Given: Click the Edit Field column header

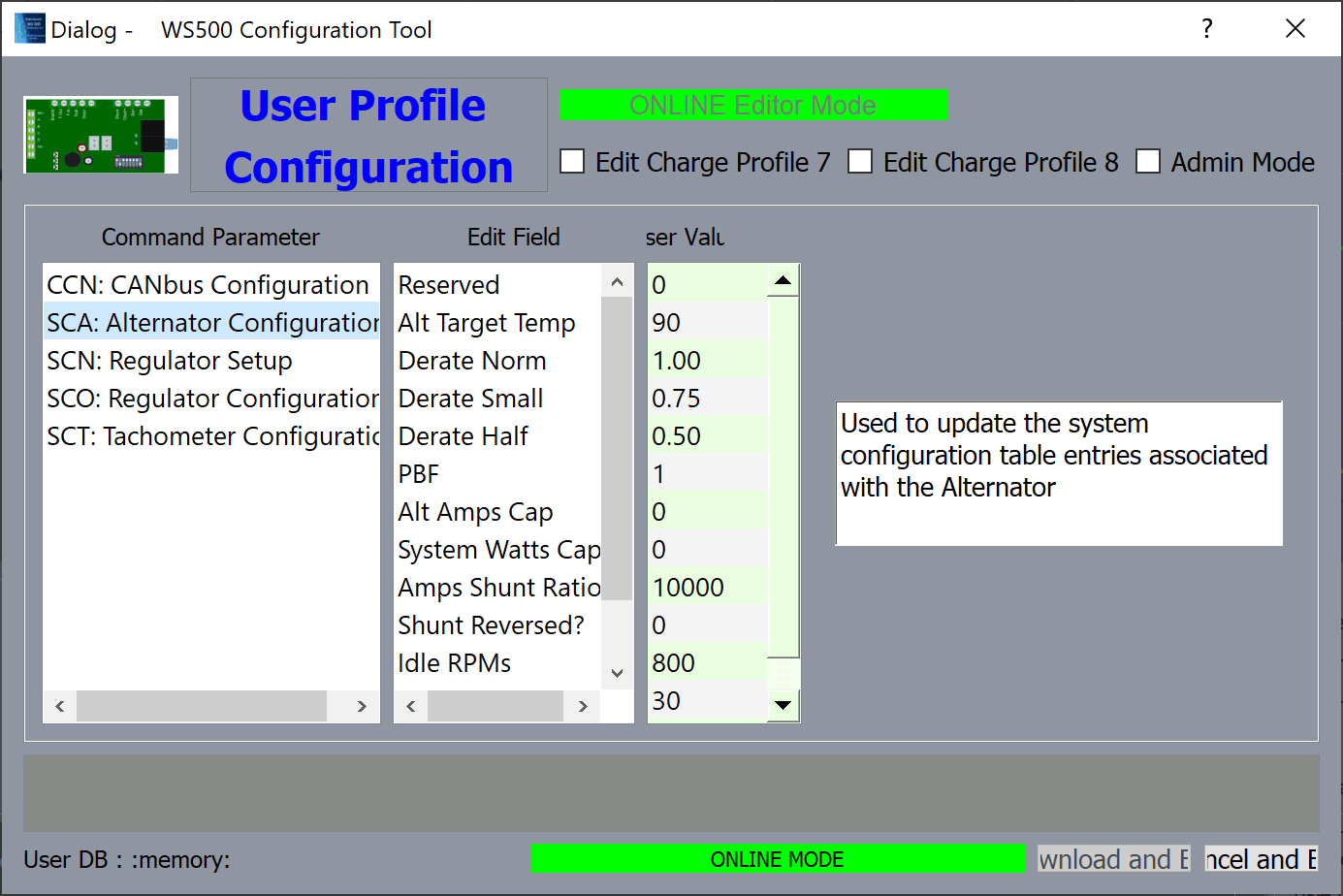Looking at the screenshot, I should coord(514,237).
